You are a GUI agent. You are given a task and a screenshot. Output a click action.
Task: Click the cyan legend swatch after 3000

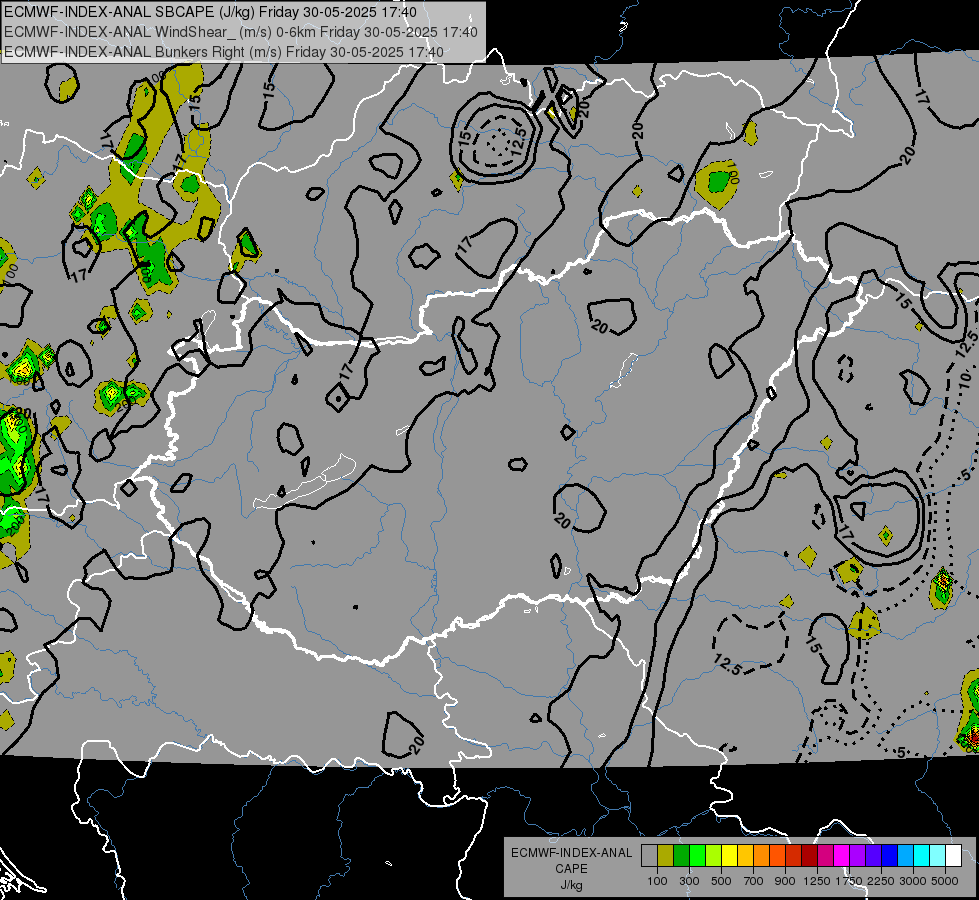point(922,856)
